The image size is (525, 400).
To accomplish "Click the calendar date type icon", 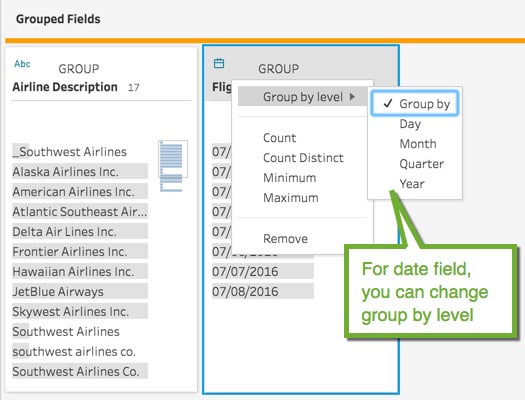I will 219,63.
